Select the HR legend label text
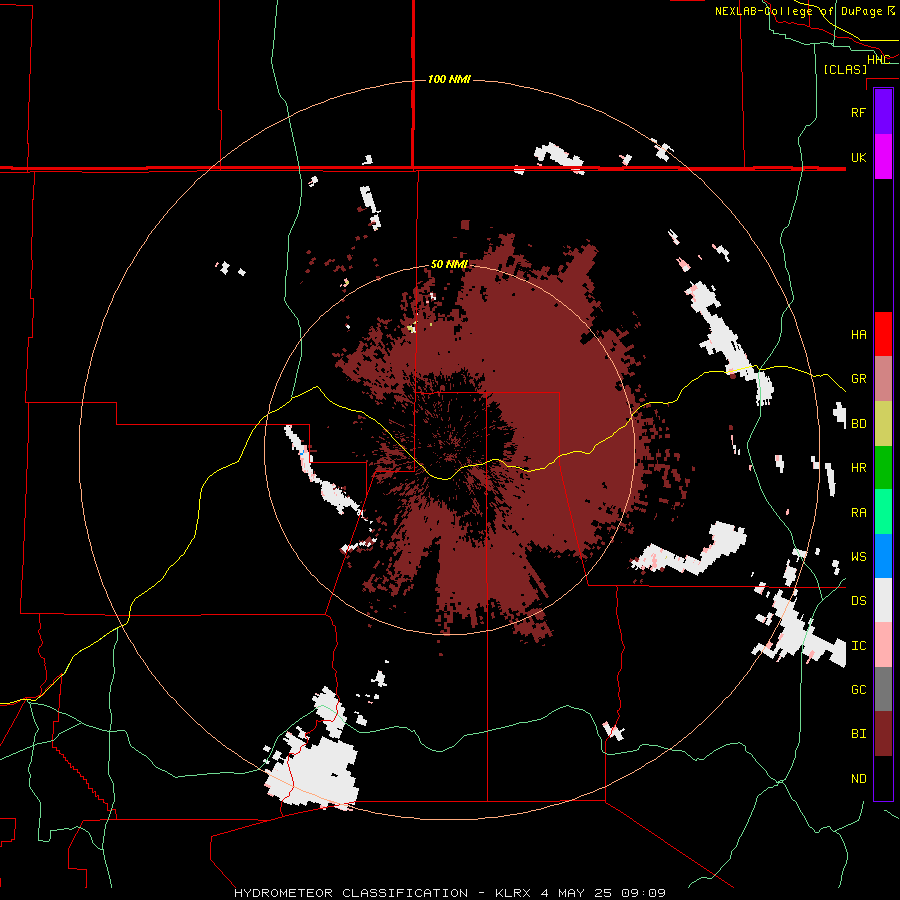This screenshot has height=900, width=900. point(858,468)
